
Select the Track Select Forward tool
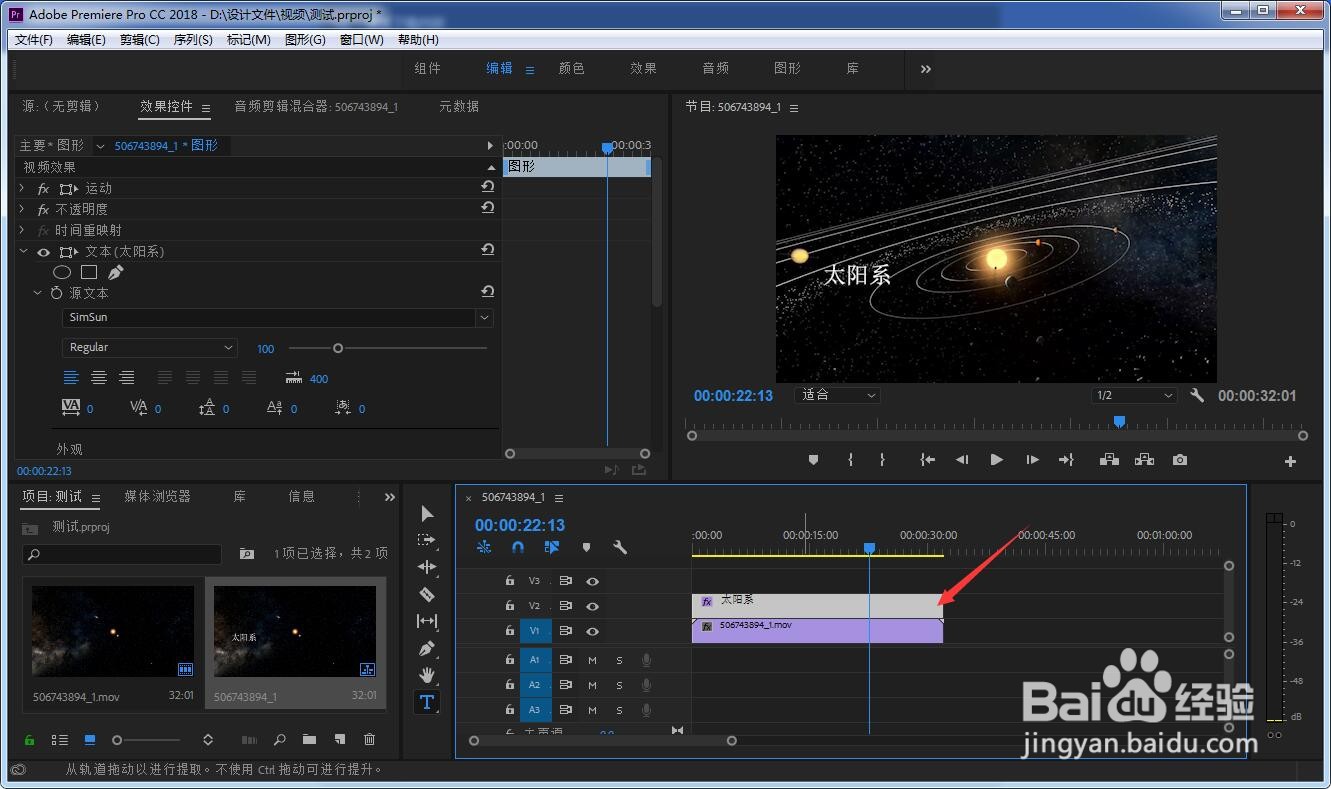click(427, 540)
